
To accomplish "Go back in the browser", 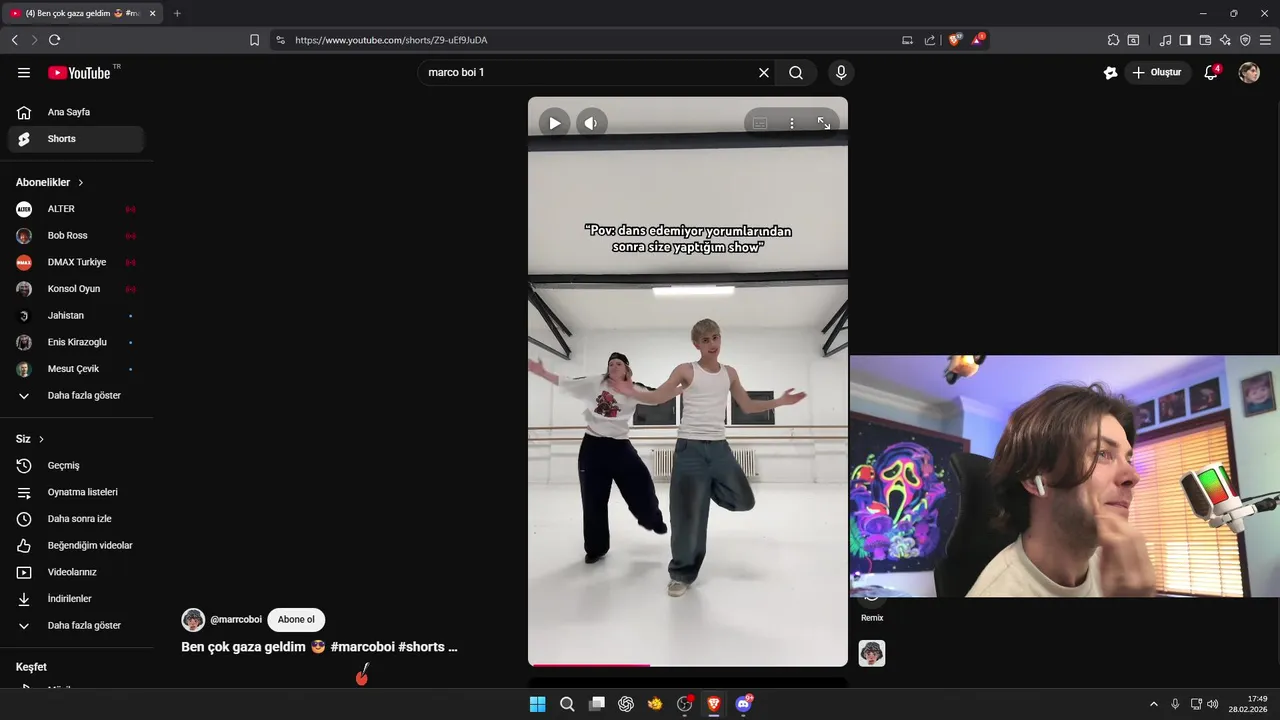I will click(14, 40).
